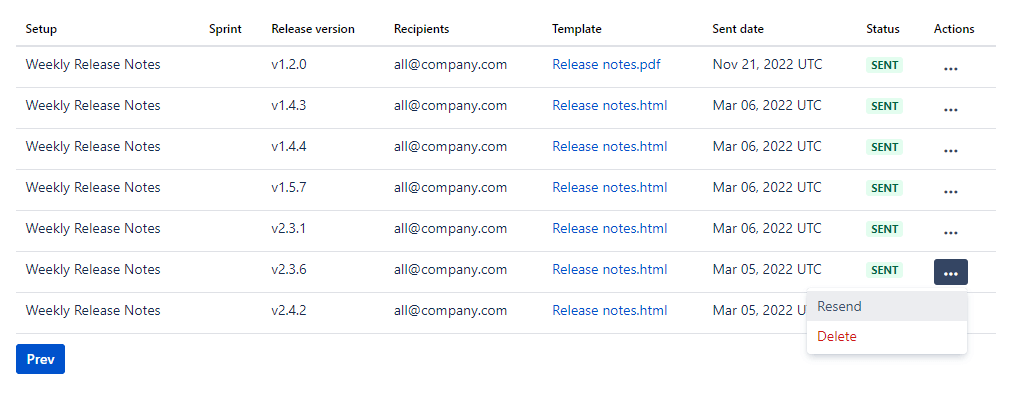Close the active actions menu on v2.3.6 row
This screenshot has height=396, width=1014.
point(951,272)
